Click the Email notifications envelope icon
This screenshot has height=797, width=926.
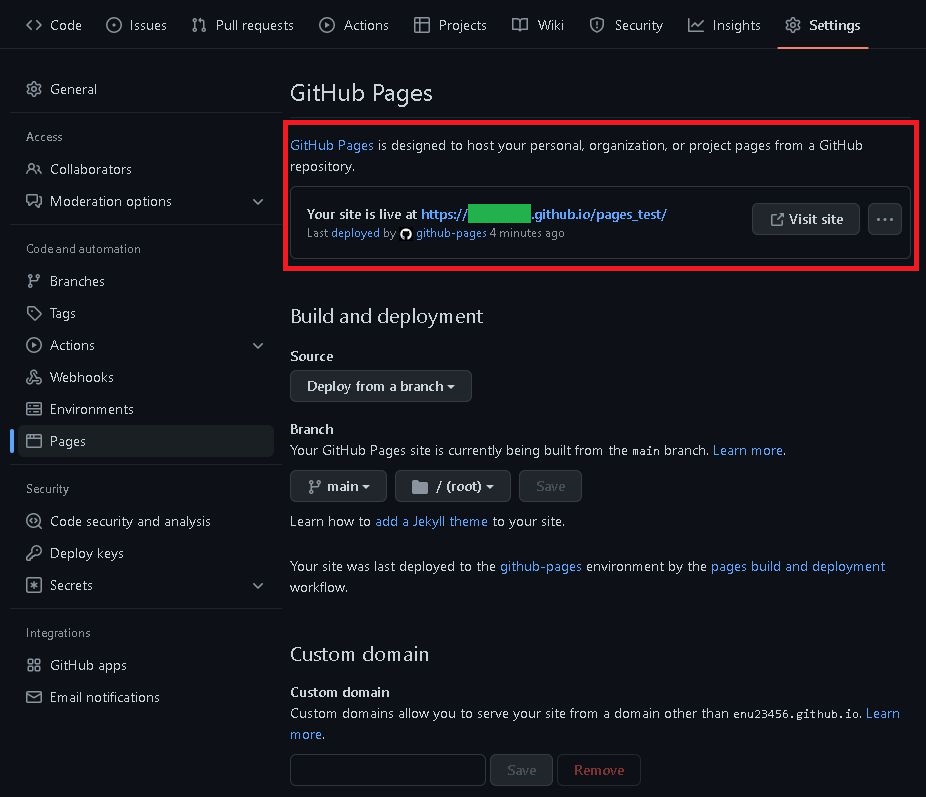click(34, 697)
